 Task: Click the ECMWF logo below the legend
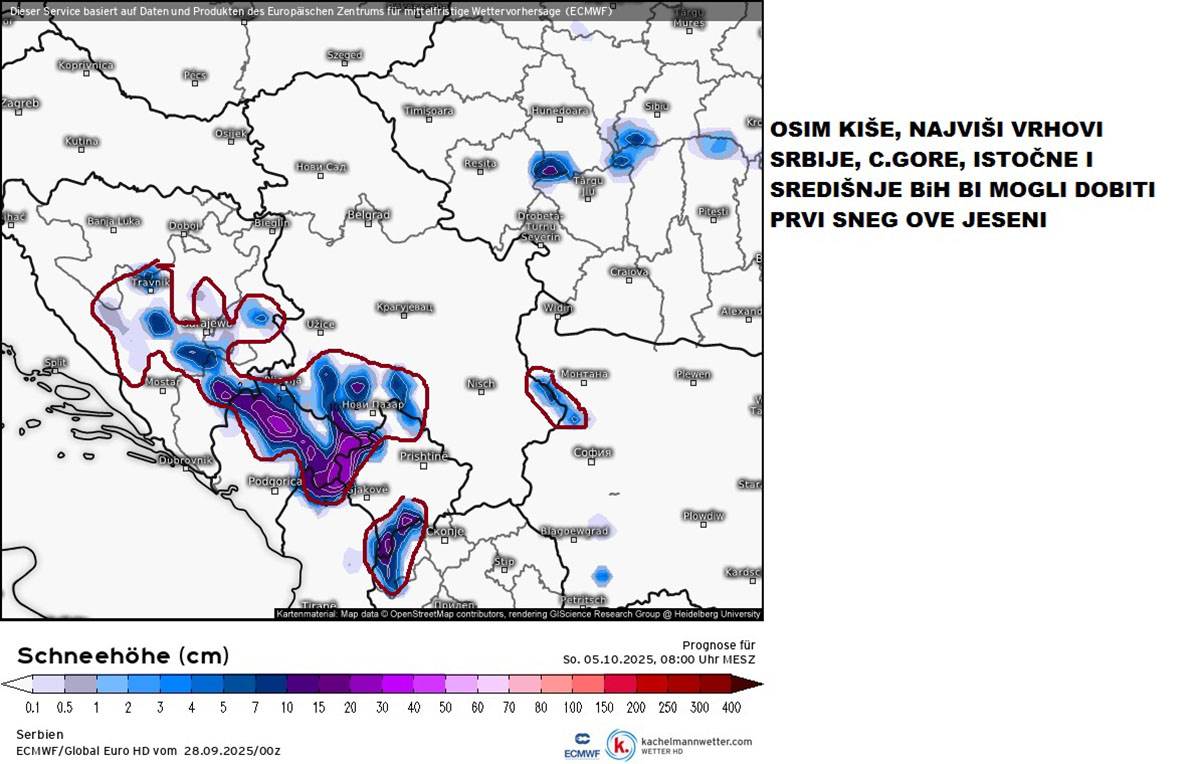(581, 745)
